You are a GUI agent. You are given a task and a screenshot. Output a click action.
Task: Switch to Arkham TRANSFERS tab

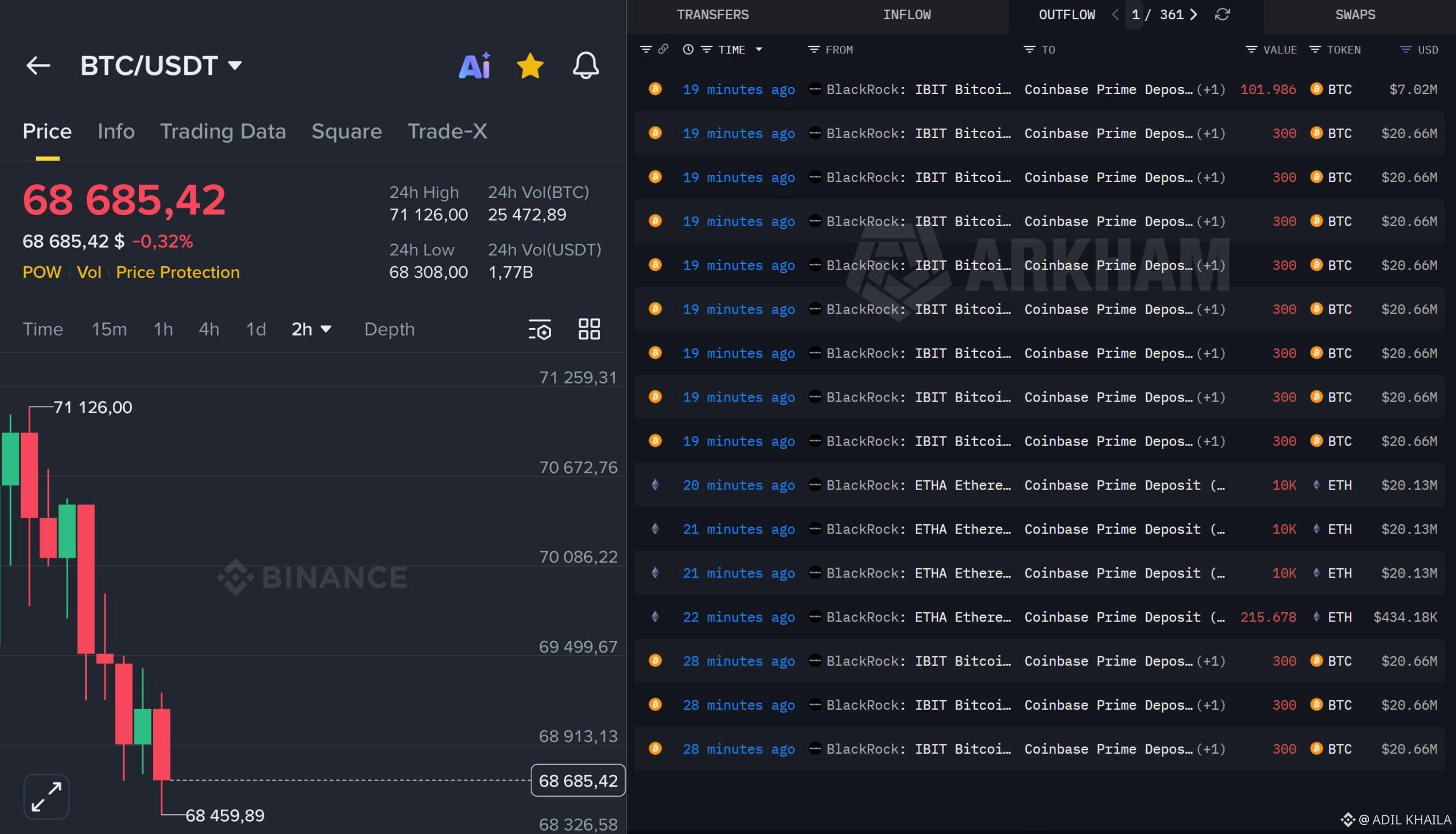(x=712, y=15)
